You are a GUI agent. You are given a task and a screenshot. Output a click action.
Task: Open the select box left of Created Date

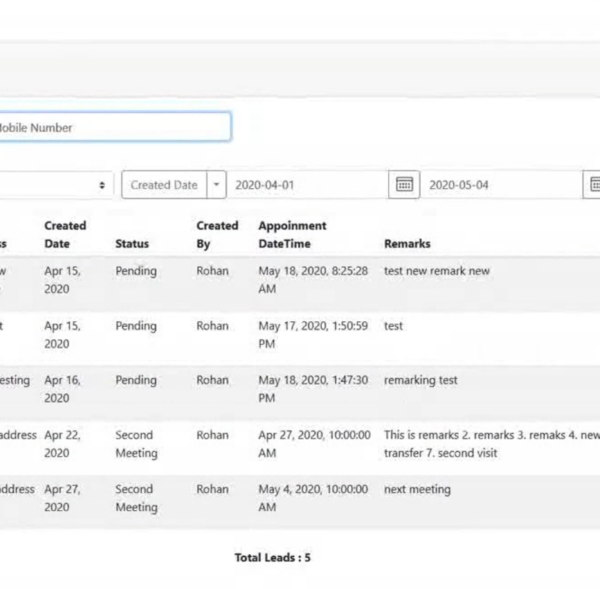click(x=55, y=185)
